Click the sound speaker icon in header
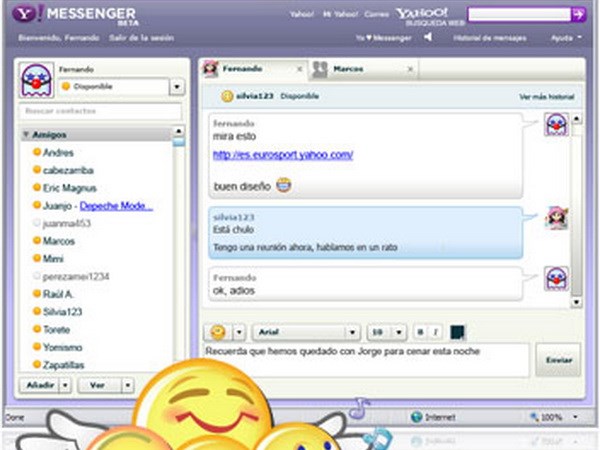600x450 pixels. pyautogui.click(x=428, y=38)
